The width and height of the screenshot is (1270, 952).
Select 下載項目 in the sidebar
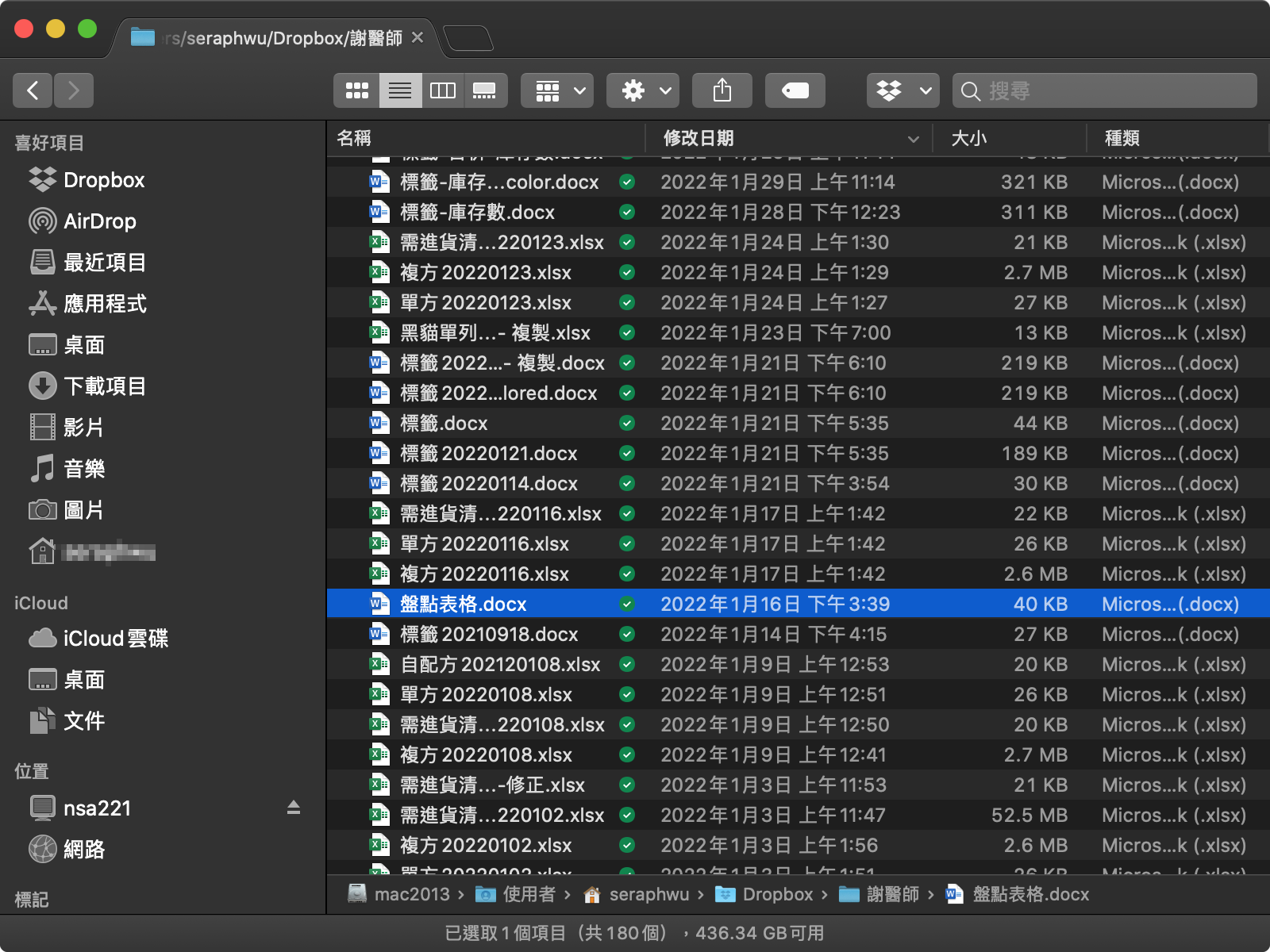coord(104,386)
